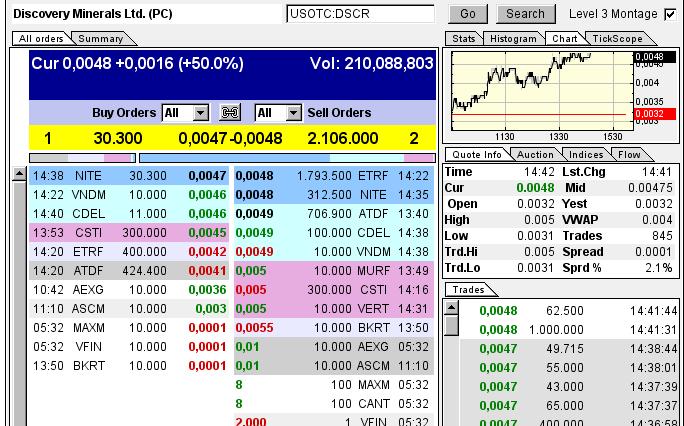Click the order book scroll-up arrow
This screenshot has height=426, width=684.
tap(19, 174)
